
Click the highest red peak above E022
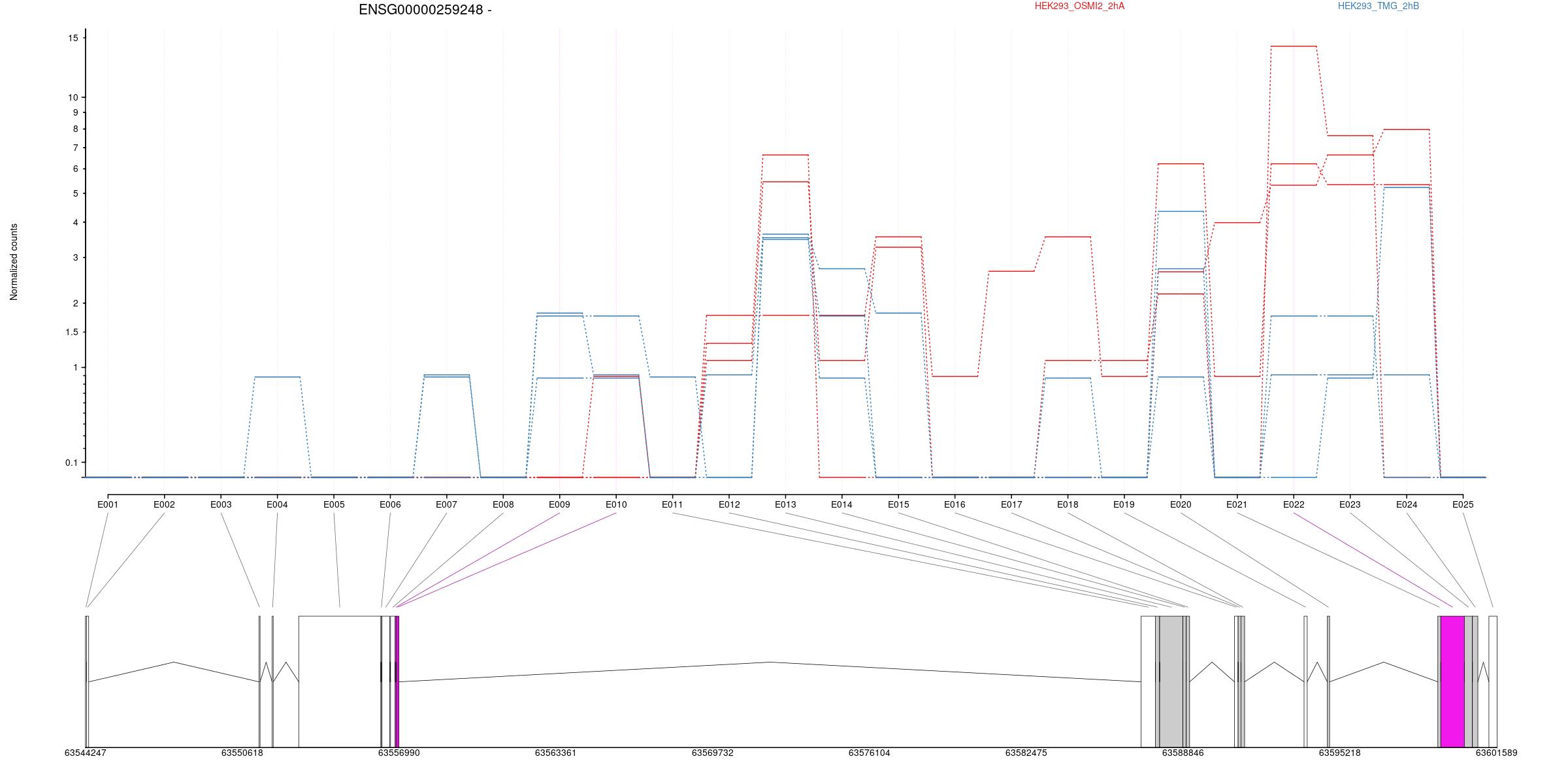[x=1294, y=46]
